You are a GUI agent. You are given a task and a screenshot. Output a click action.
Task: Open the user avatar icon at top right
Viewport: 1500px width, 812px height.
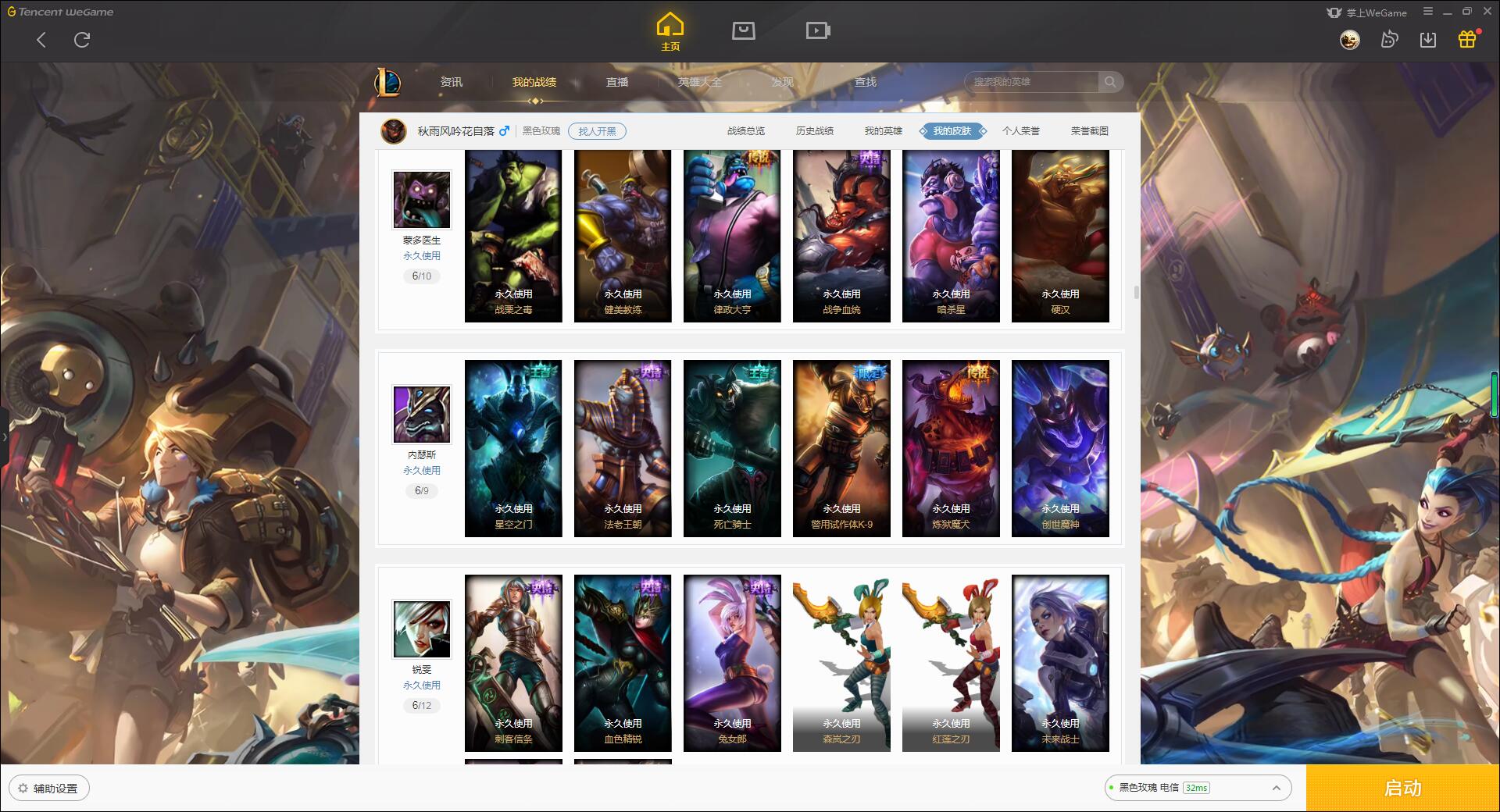click(1349, 39)
